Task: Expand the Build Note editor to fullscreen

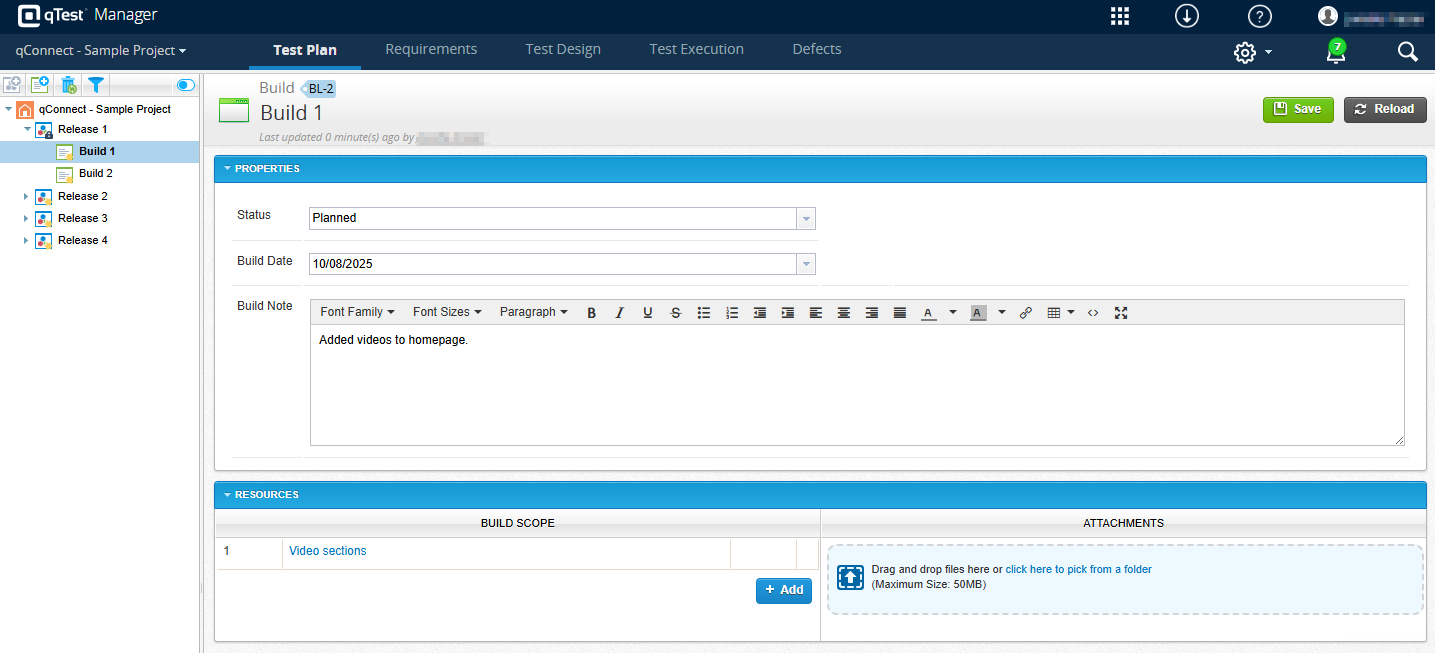Action: [1121, 313]
